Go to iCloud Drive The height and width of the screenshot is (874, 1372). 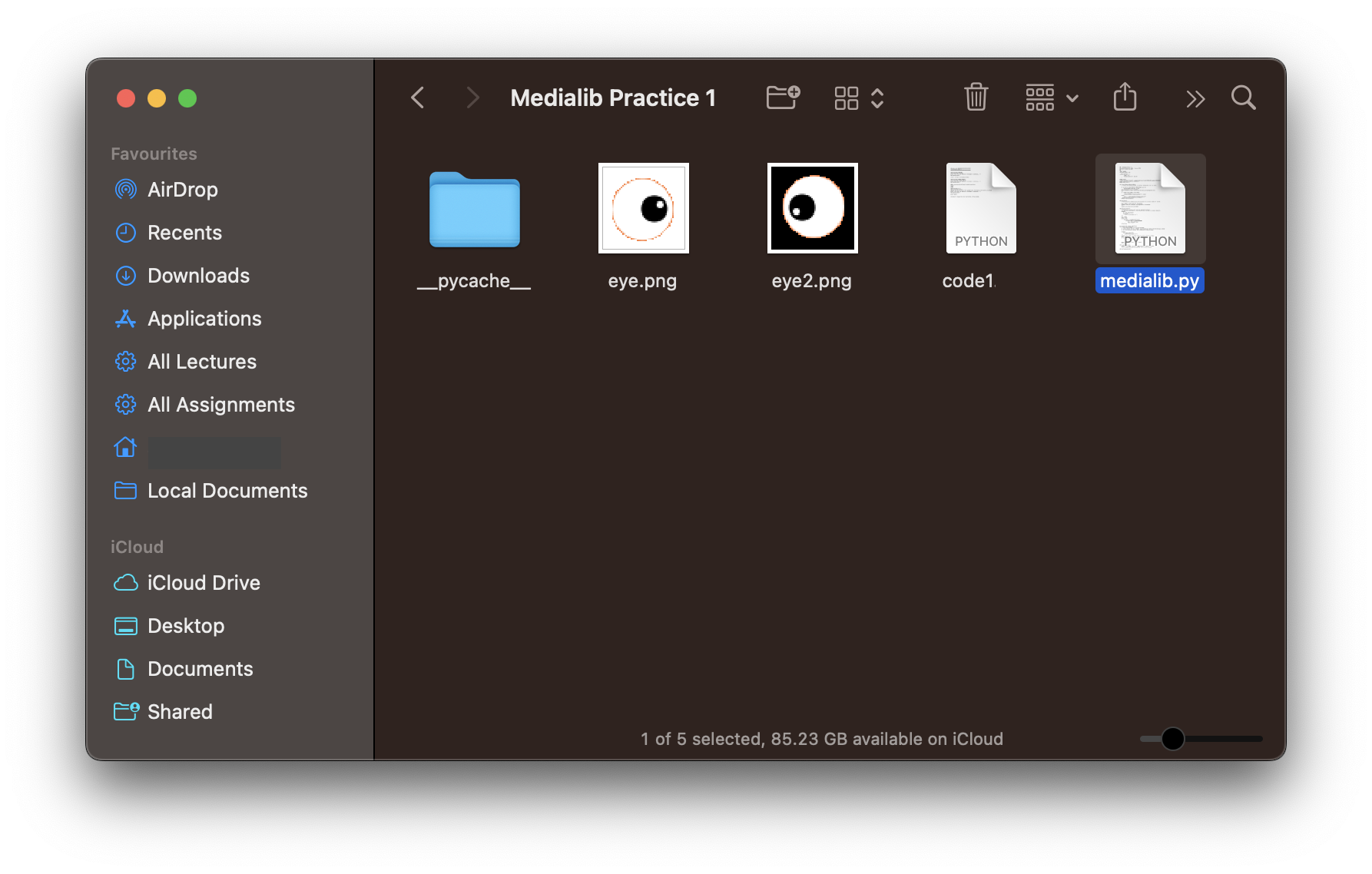click(x=204, y=583)
